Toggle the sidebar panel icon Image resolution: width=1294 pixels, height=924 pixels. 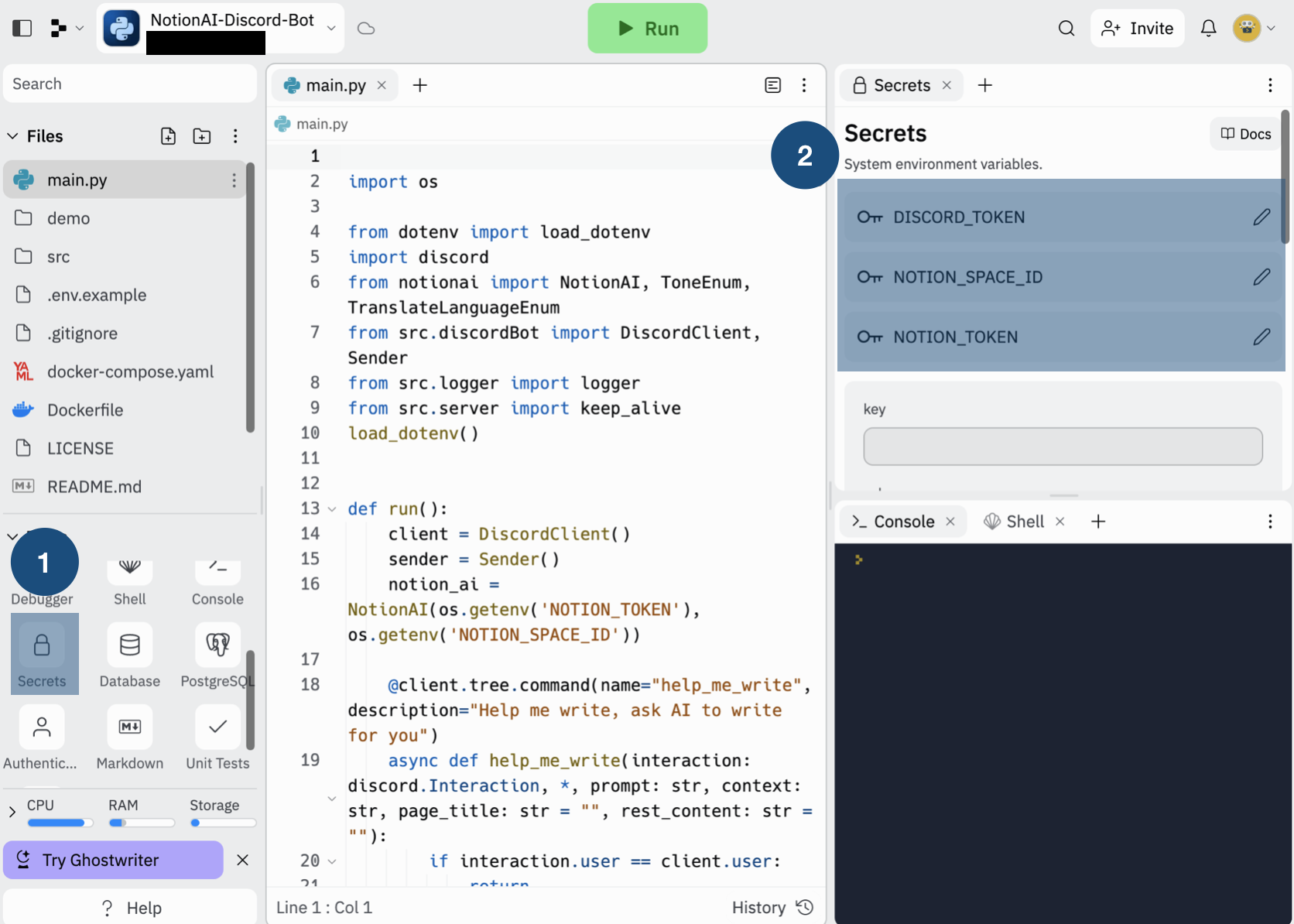click(22, 29)
